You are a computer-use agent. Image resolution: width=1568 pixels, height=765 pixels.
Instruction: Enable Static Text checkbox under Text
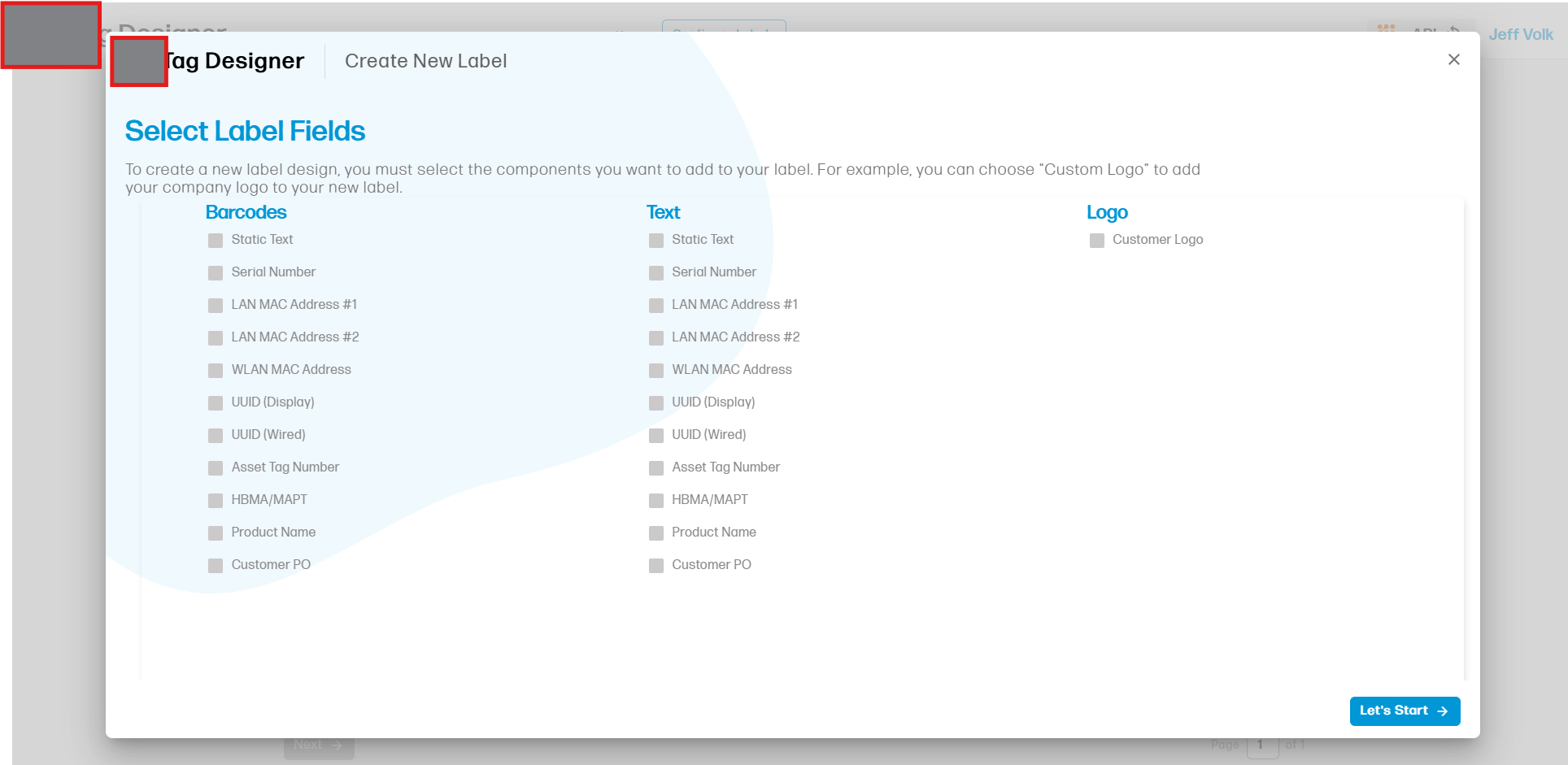coord(656,241)
